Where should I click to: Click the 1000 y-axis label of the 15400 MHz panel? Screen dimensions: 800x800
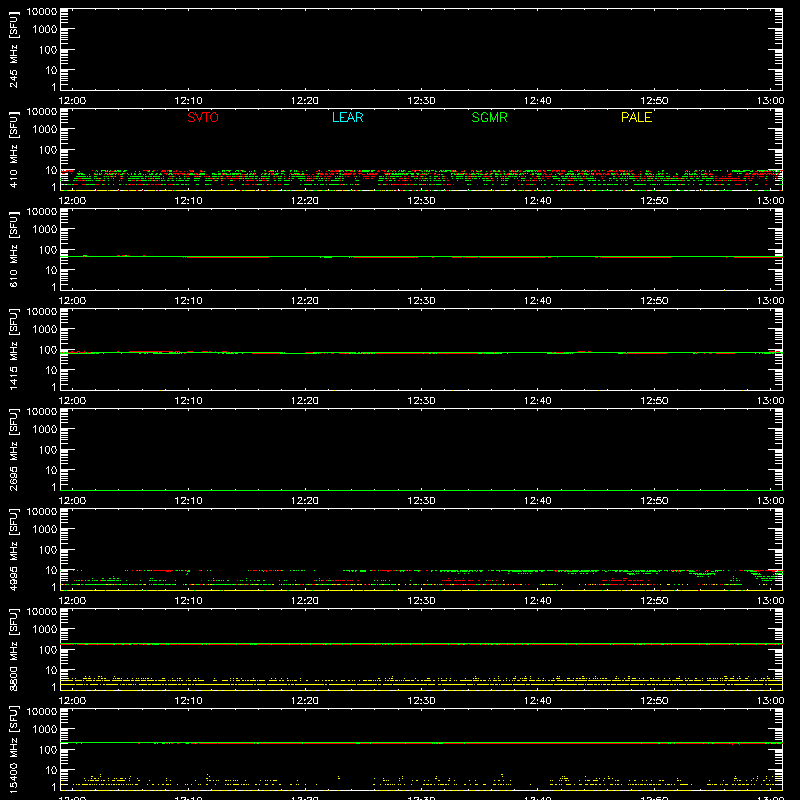point(45,730)
